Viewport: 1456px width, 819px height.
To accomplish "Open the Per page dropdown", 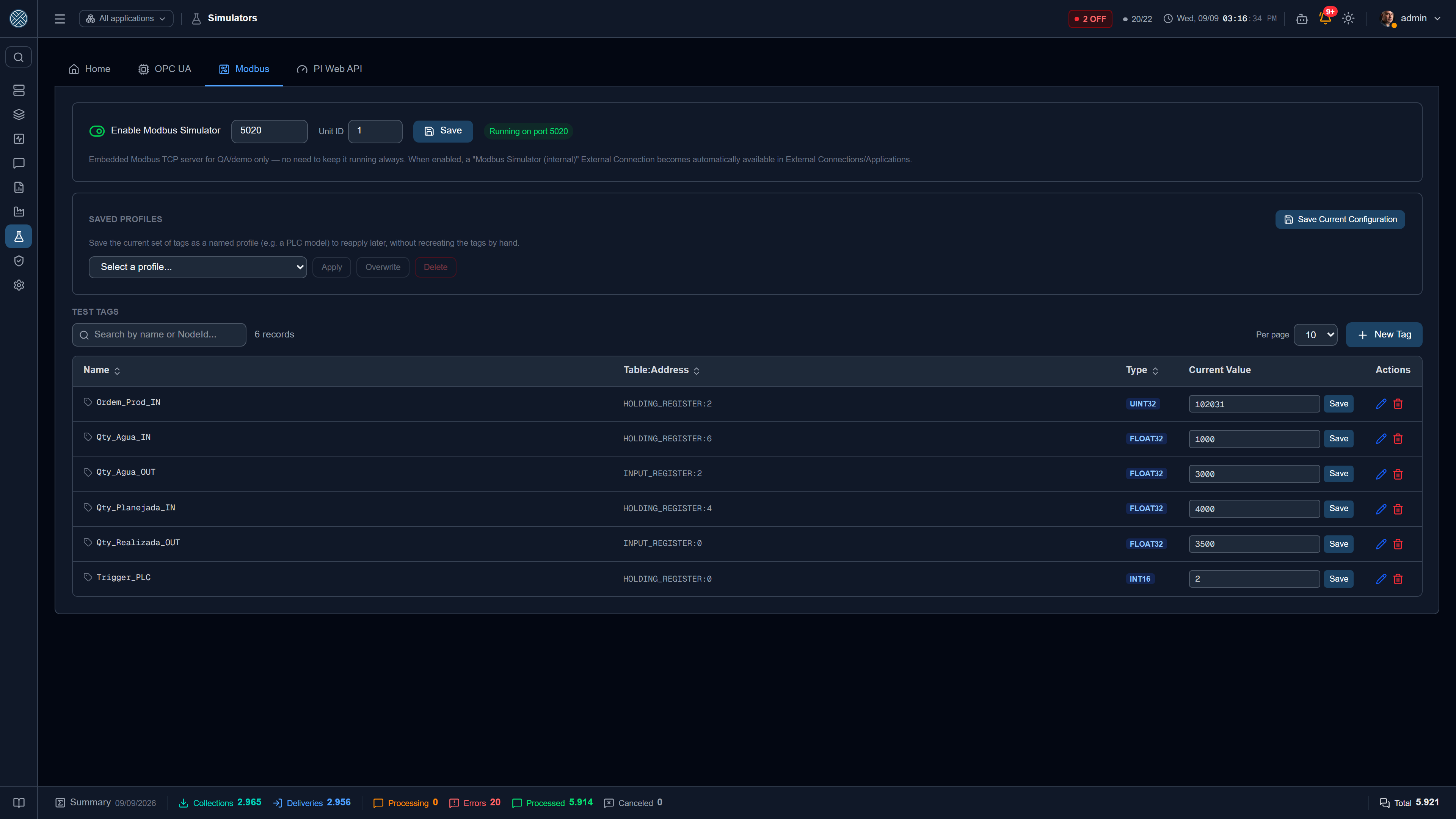I will tap(1315, 334).
